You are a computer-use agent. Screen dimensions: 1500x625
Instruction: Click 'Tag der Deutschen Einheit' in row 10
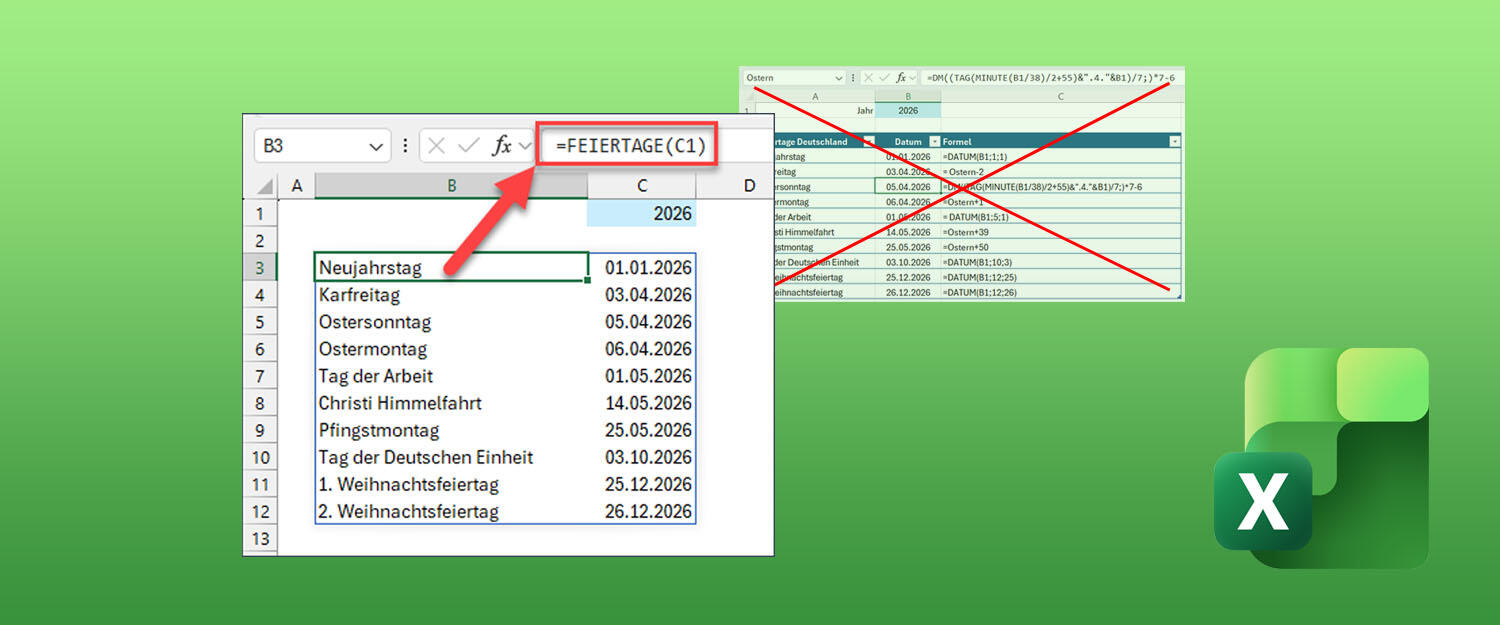point(452,457)
